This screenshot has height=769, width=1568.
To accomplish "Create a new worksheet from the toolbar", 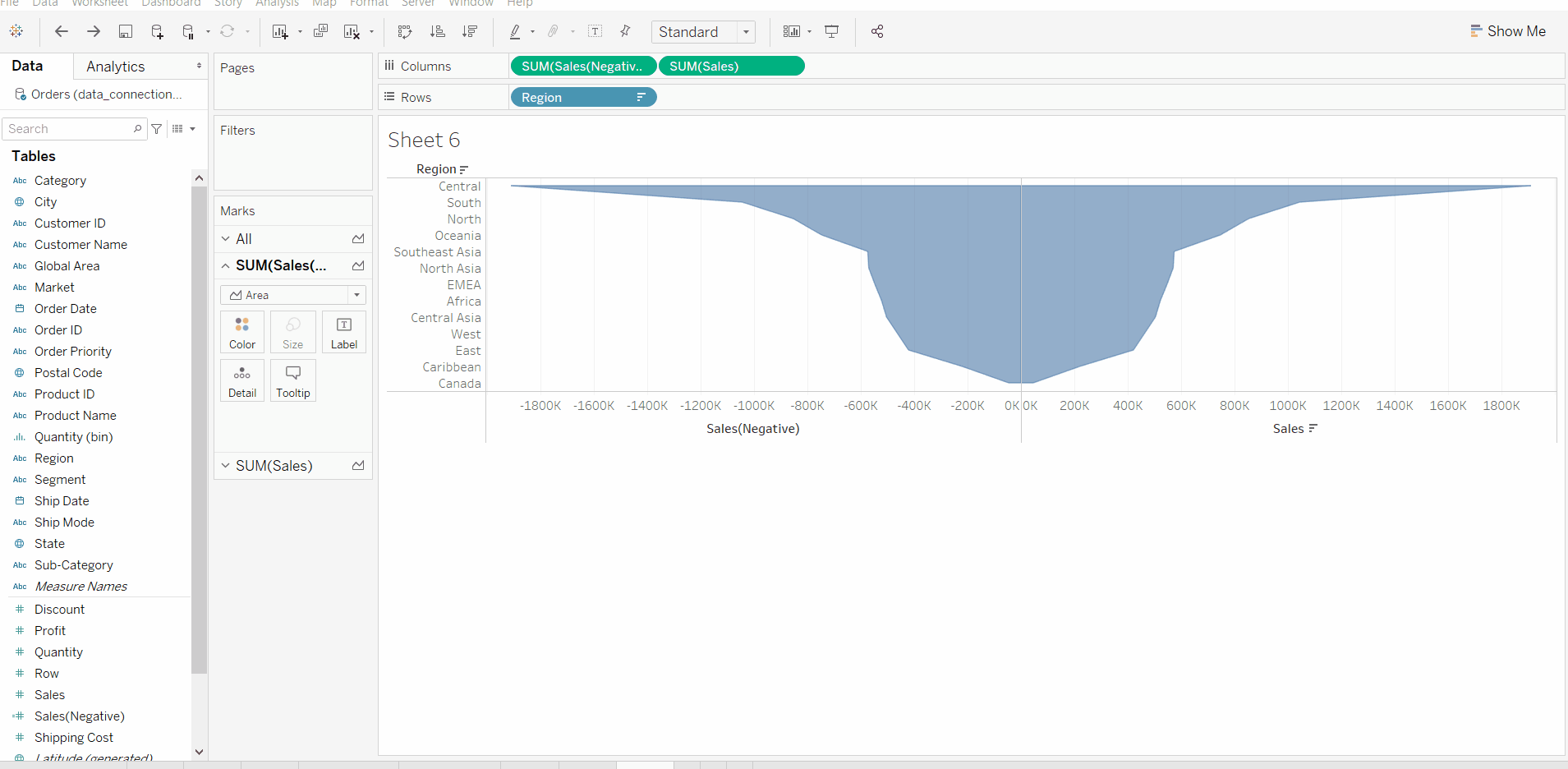I will [x=280, y=31].
